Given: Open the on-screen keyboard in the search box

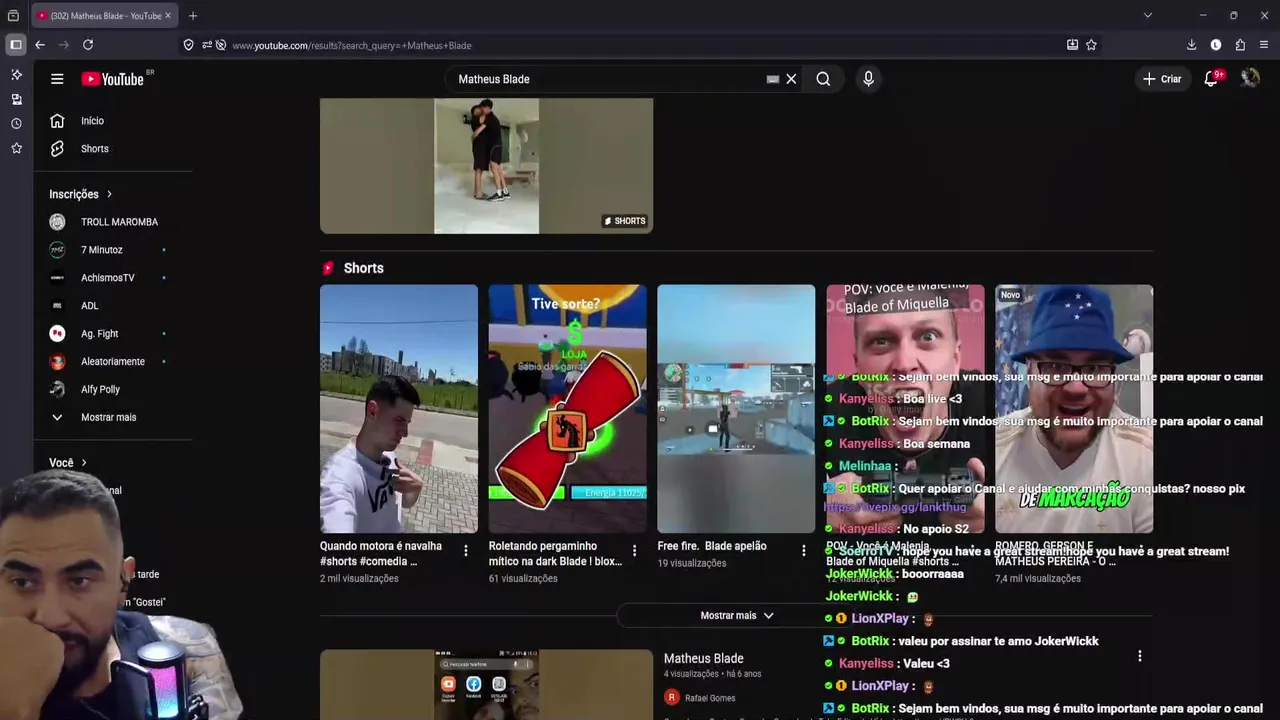Looking at the screenshot, I should 772,79.
